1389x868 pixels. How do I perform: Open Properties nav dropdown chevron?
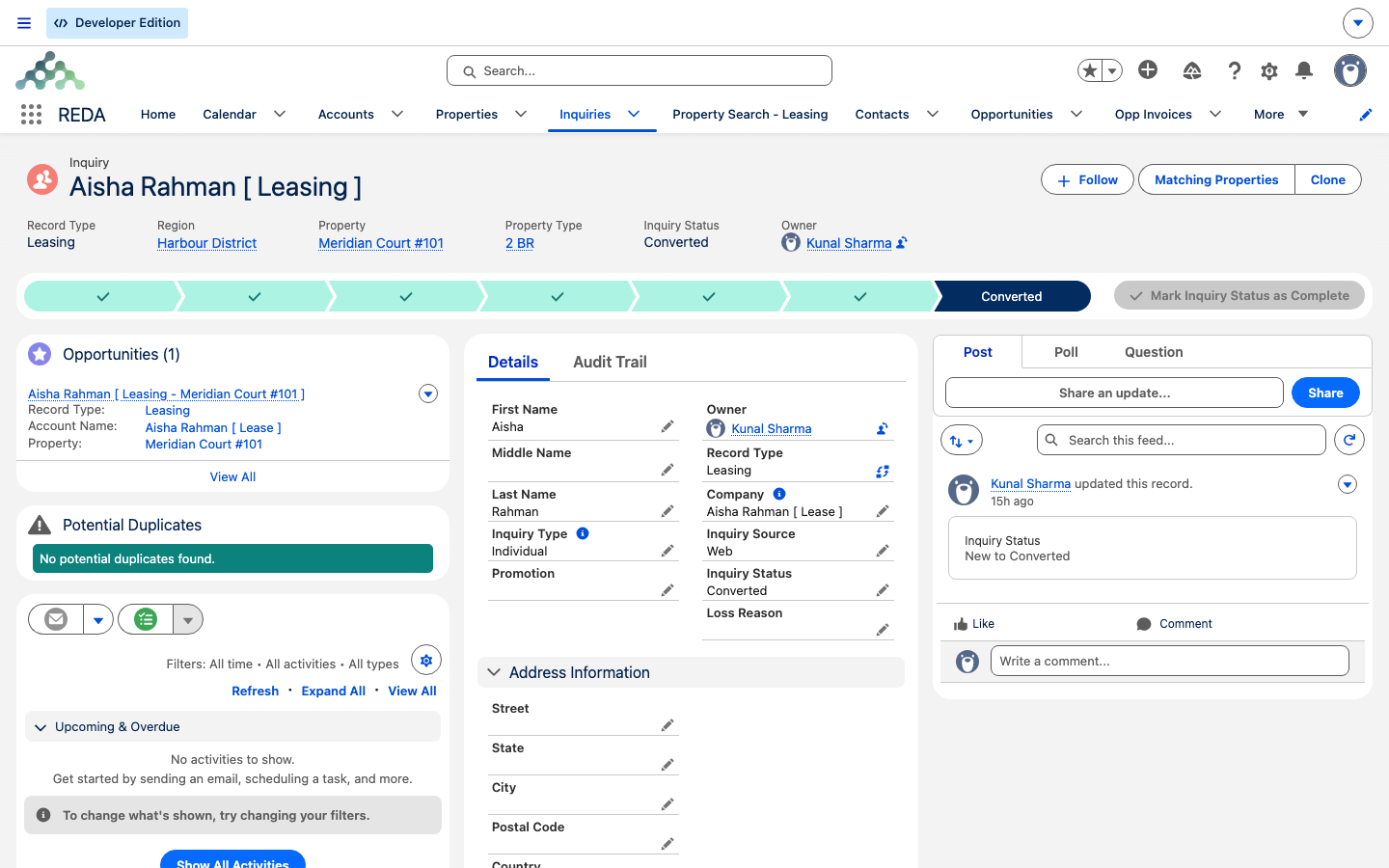tap(521, 114)
